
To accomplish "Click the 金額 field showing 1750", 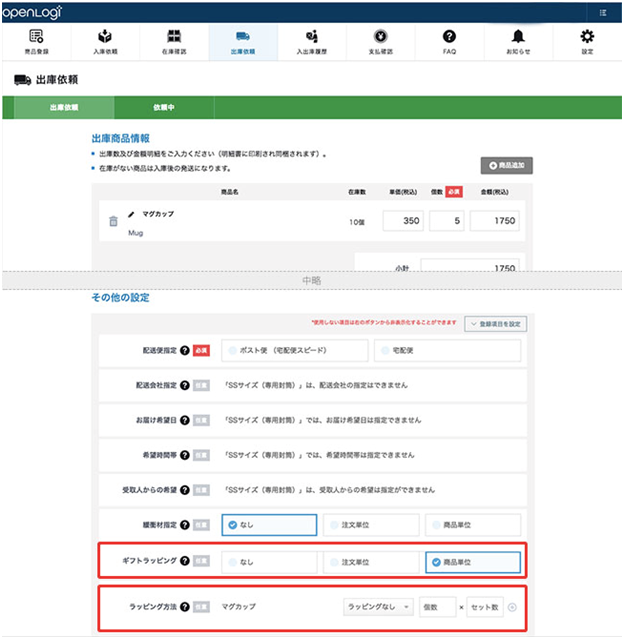I will pos(495,221).
